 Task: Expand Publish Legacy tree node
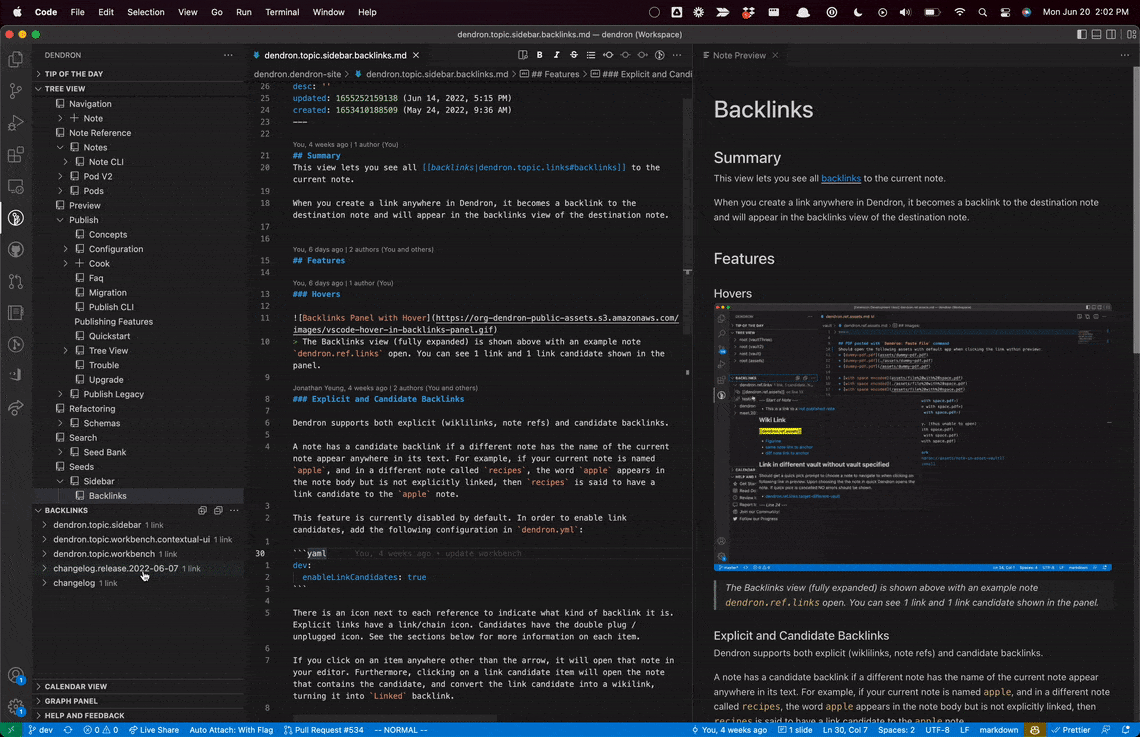60,394
